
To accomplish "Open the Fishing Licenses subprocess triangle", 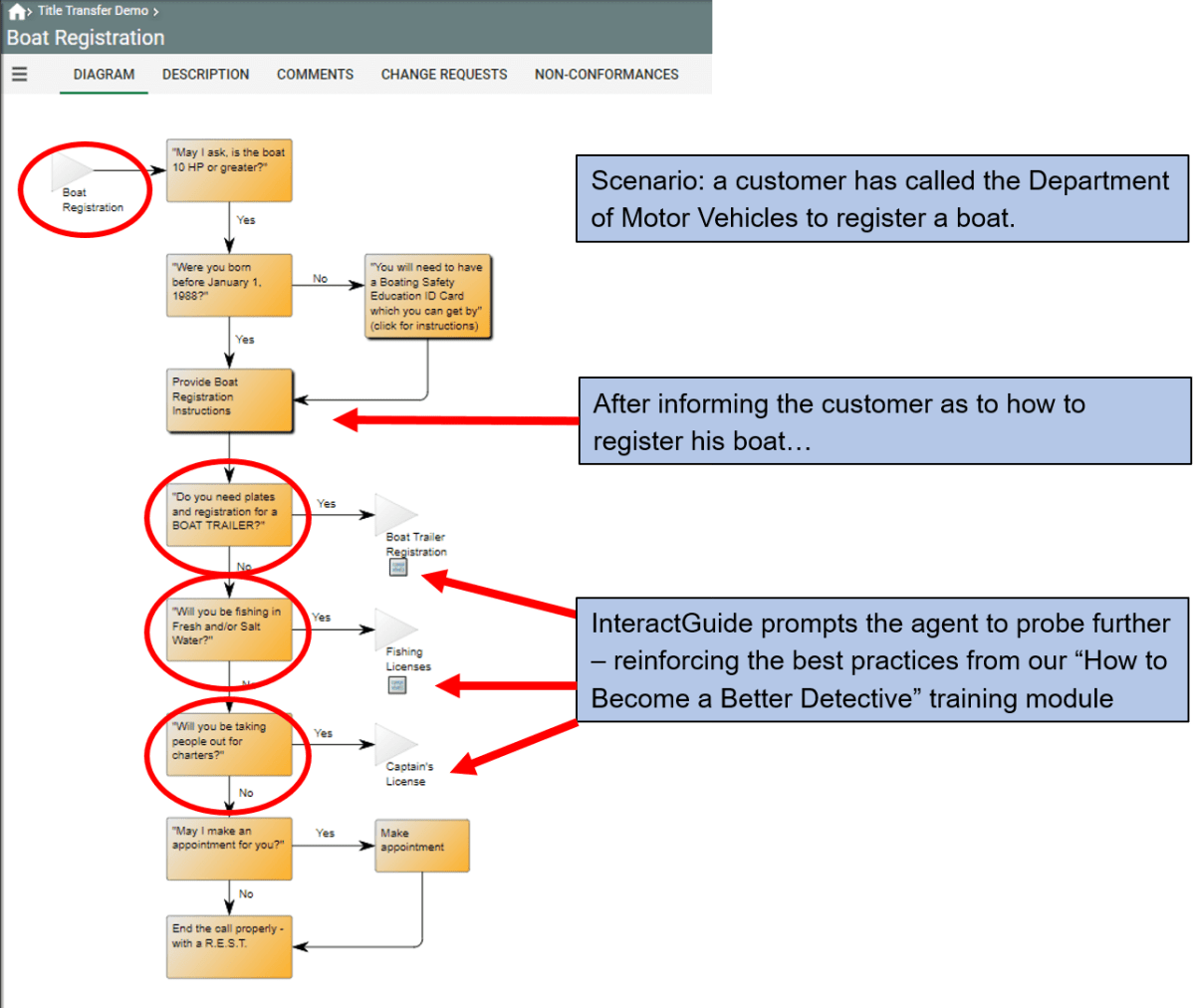I will click(x=395, y=628).
